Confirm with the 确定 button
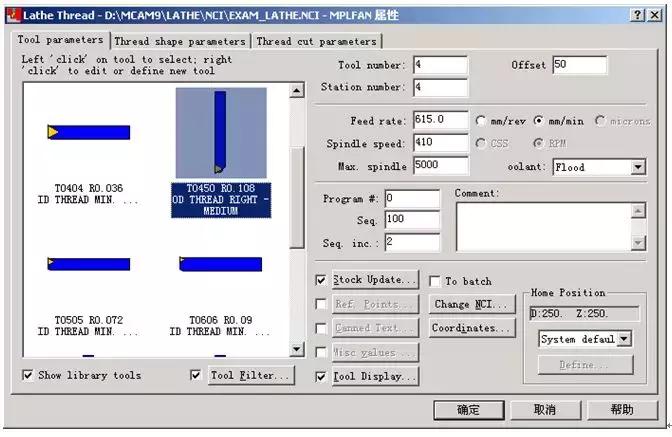The width and height of the screenshot is (672, 437). [468, 410]
